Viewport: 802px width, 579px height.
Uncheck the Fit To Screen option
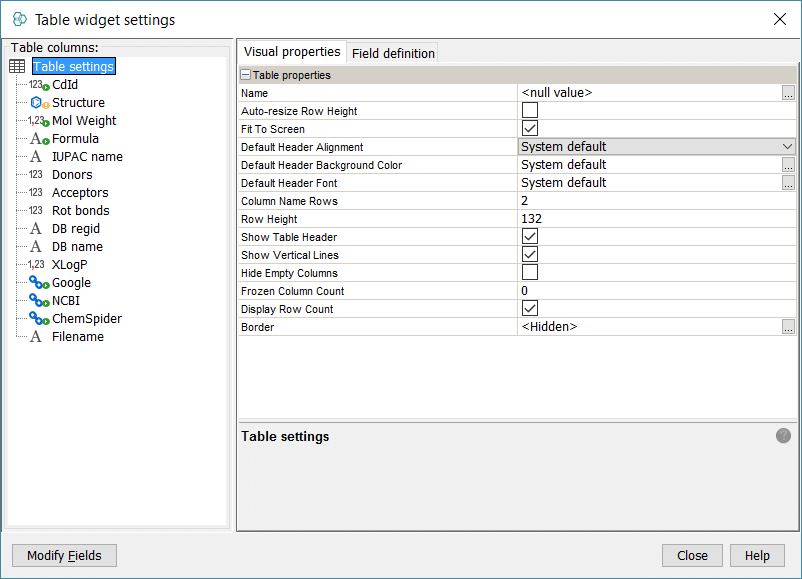530,129
